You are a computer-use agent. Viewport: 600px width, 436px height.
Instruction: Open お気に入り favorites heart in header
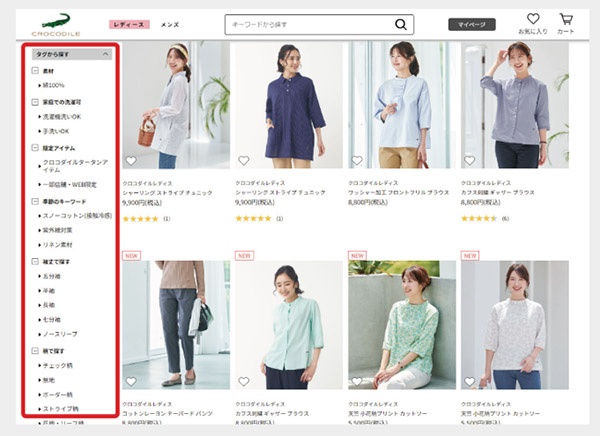533,24
